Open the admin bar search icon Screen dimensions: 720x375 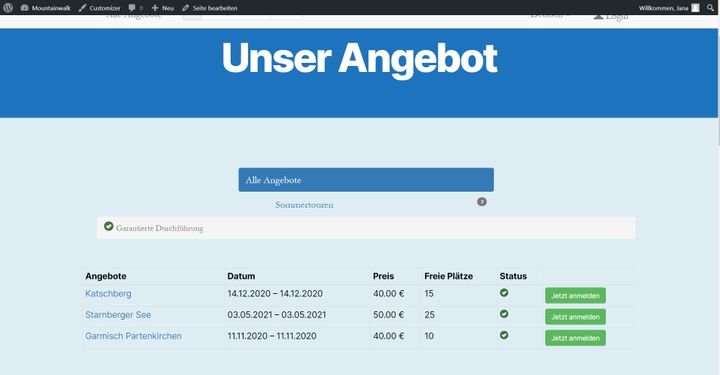point(710,8)
